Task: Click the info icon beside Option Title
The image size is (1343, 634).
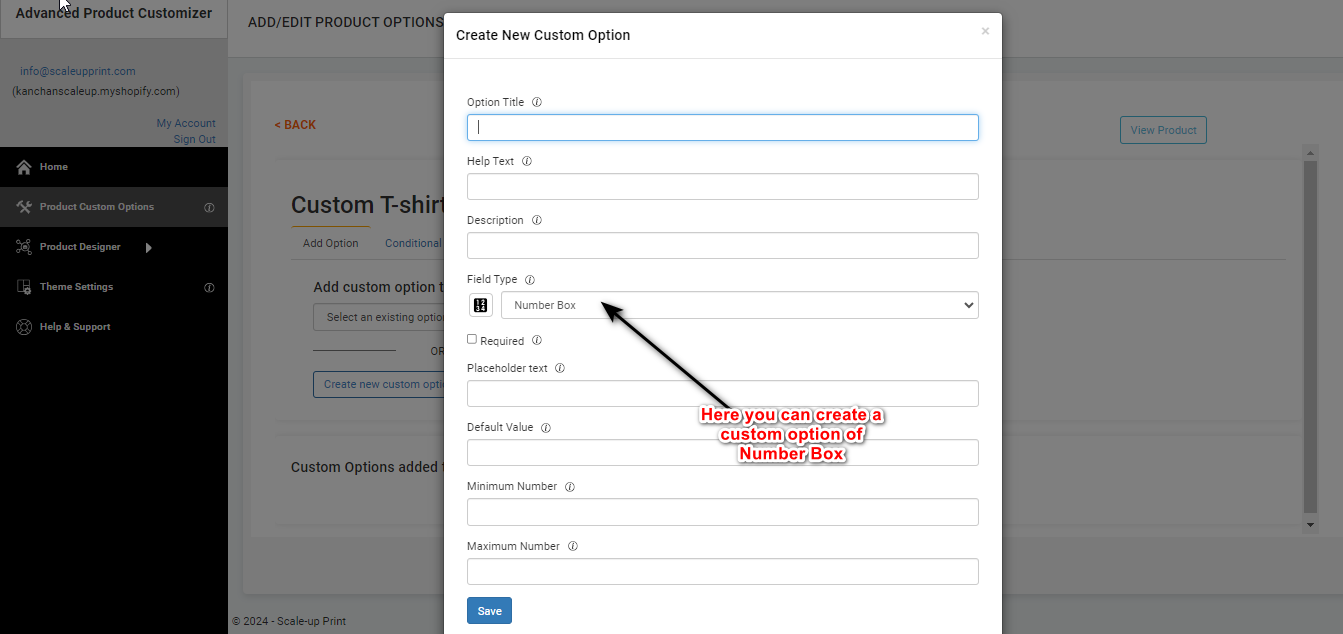Action: point(537,102)
